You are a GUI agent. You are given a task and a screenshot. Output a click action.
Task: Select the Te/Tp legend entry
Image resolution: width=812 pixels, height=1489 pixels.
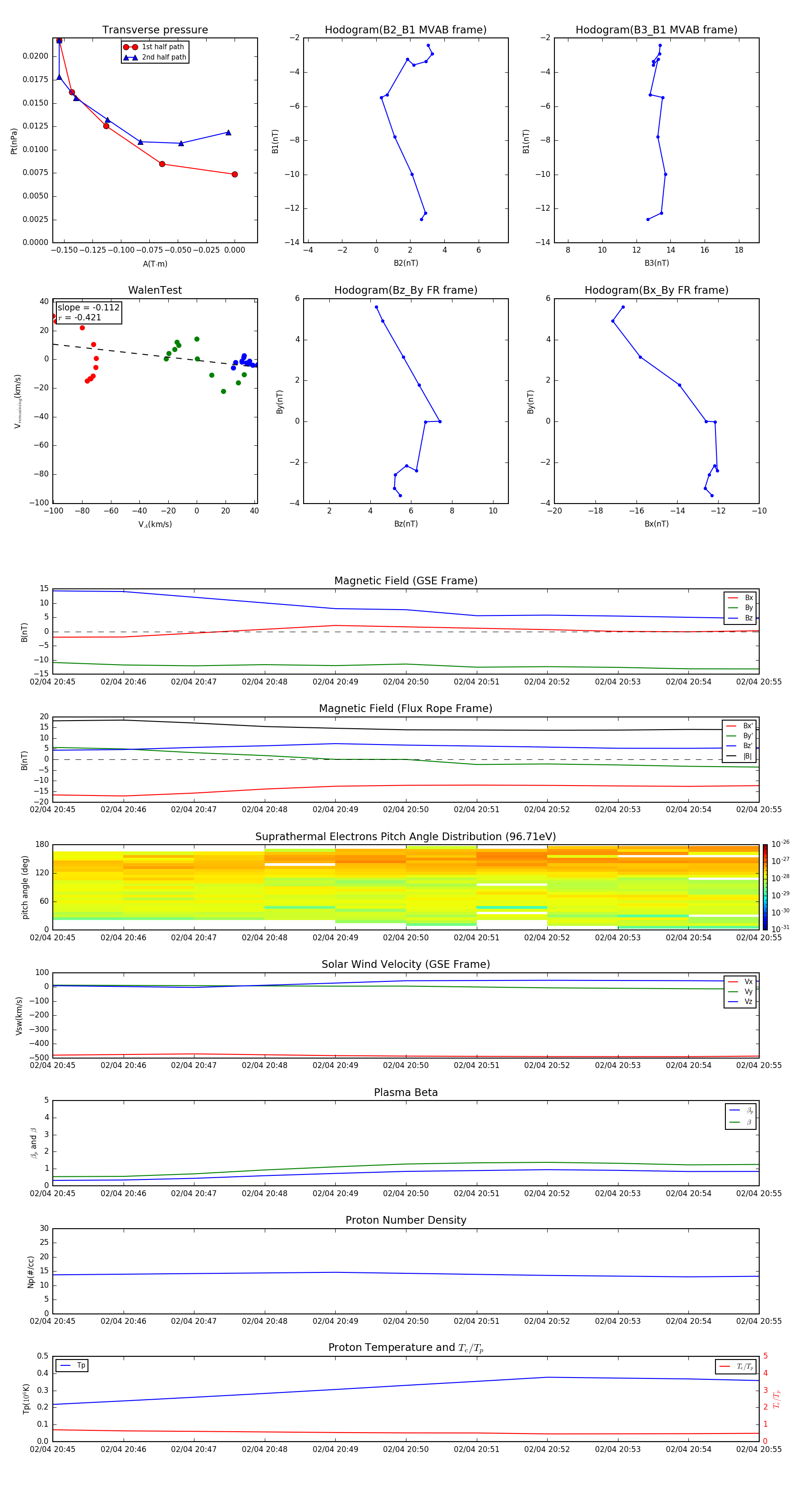(x=736, y=1366)
